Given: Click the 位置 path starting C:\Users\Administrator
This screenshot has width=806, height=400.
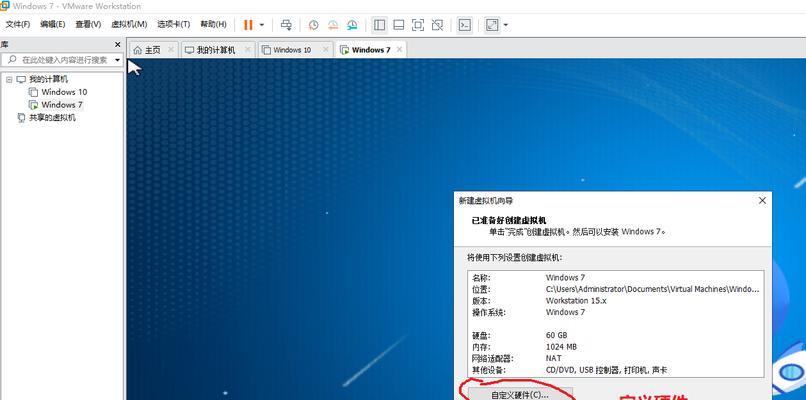Looking at the screenshot, I should [x=652, y=289].
